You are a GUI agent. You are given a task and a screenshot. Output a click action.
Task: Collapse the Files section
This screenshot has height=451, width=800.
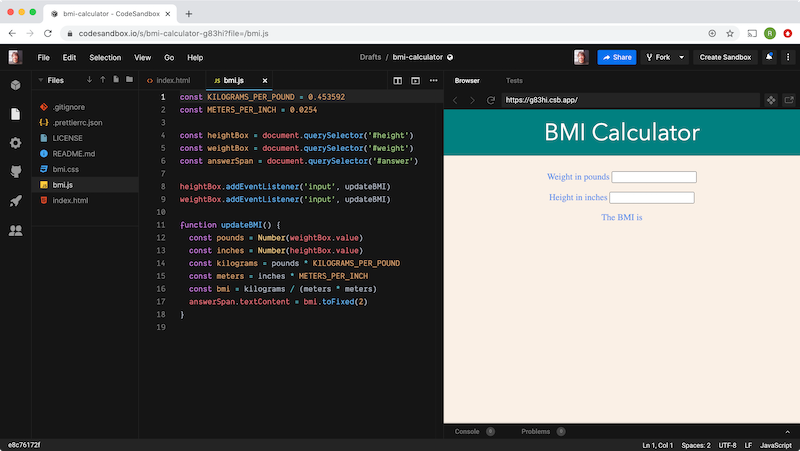[x=40, y=80]
